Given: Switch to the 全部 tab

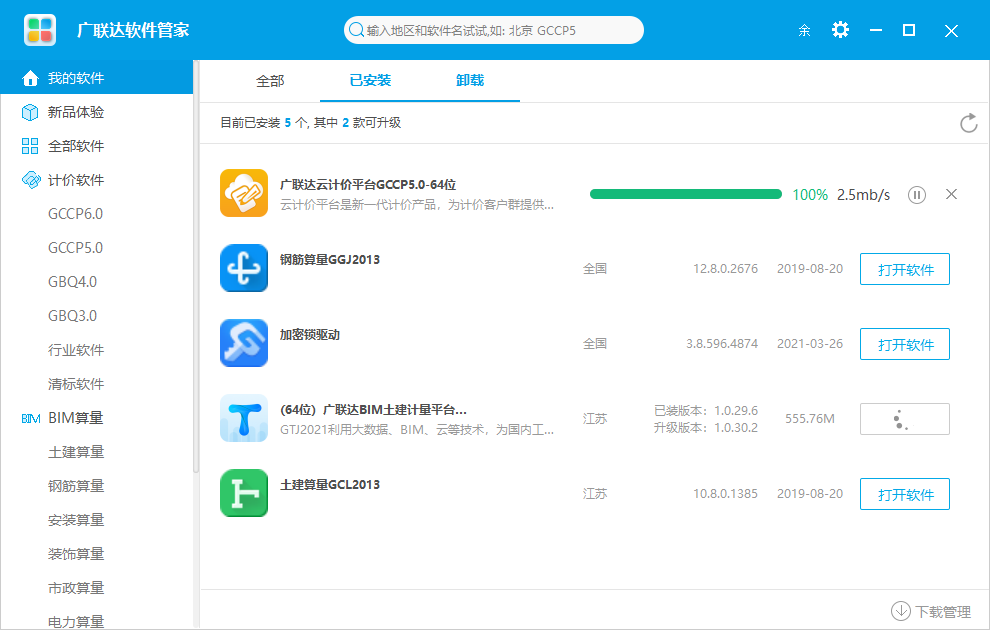Looking at the screenshot, I should [x=270, y=81].
